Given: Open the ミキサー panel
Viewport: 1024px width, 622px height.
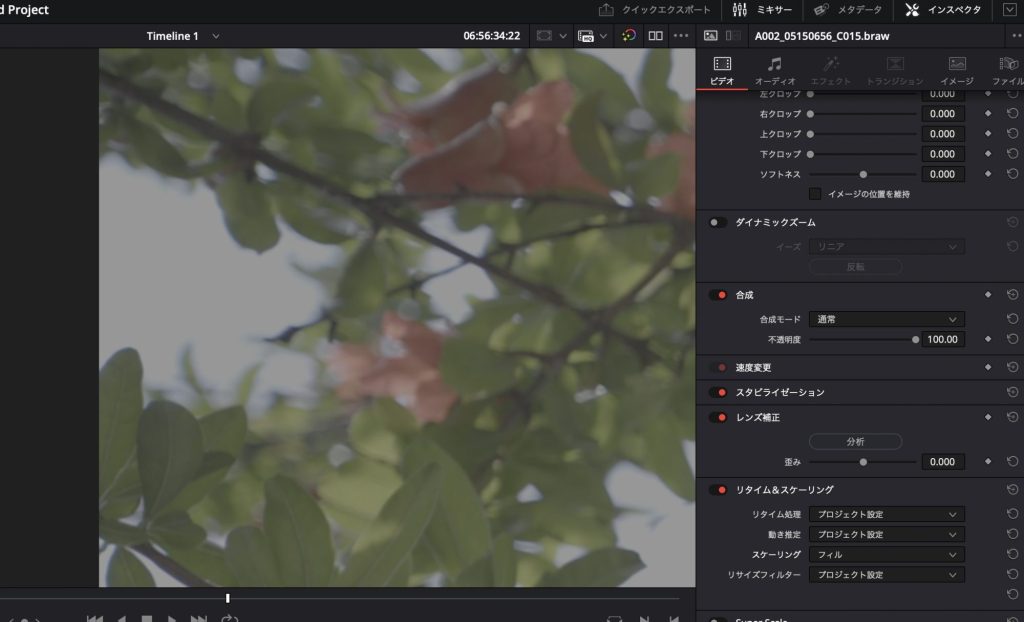Looking at the screenshot, I should pos(762,10).
